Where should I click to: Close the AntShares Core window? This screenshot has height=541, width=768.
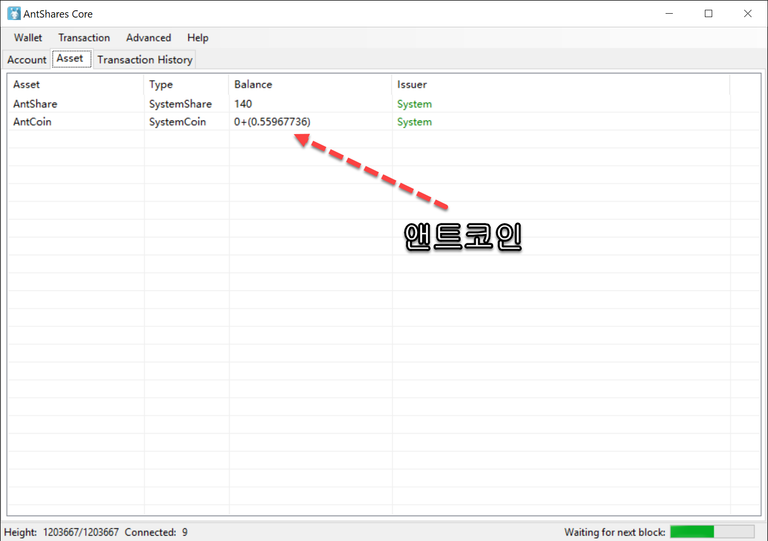click(x=747, y=14)
